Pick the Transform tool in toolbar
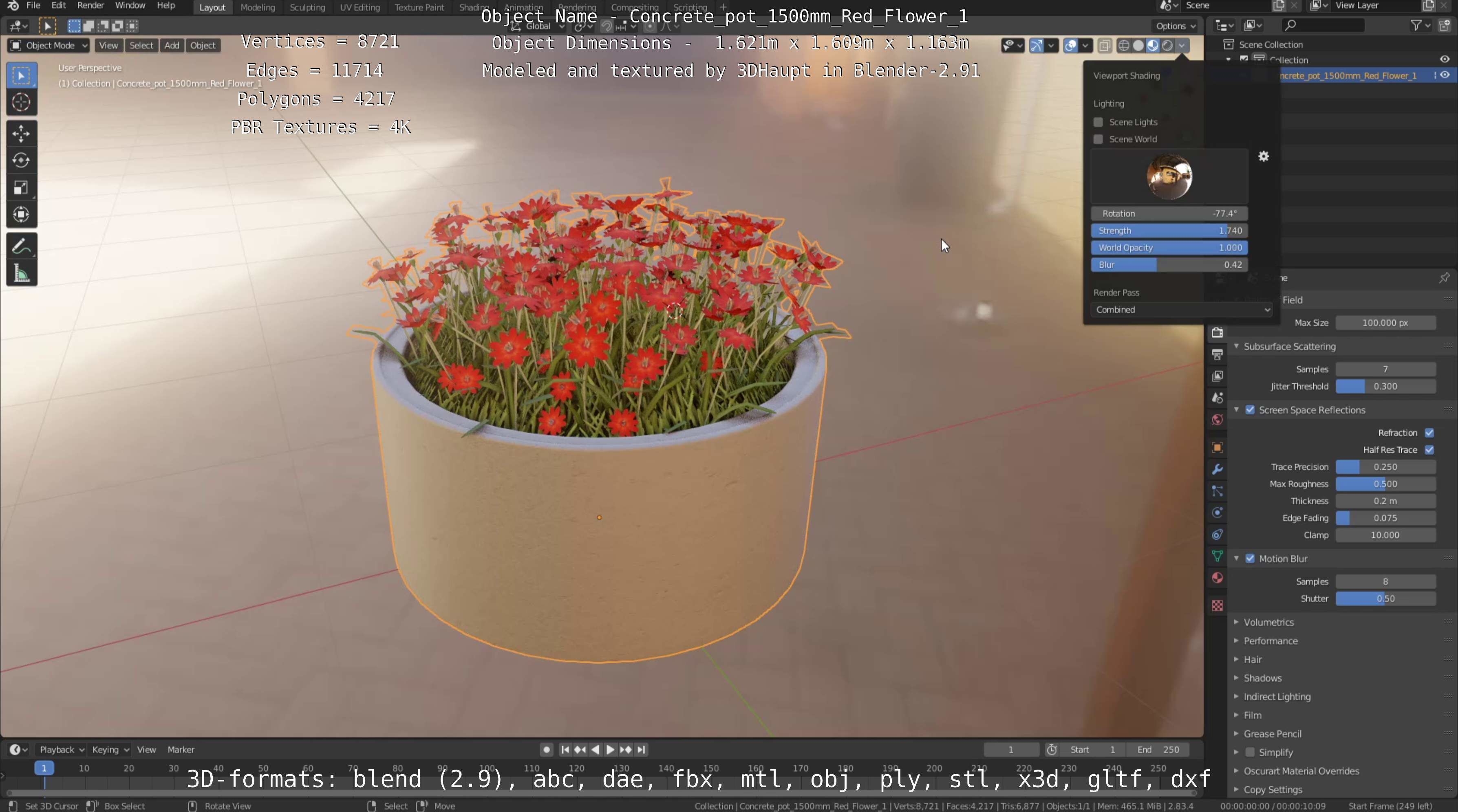This screenshot has height=812, width=1458. point(22,214)
